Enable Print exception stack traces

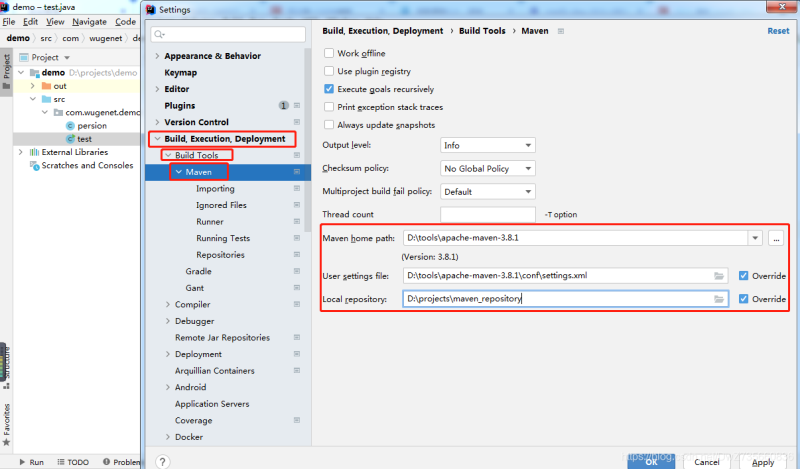pos(329,107)
